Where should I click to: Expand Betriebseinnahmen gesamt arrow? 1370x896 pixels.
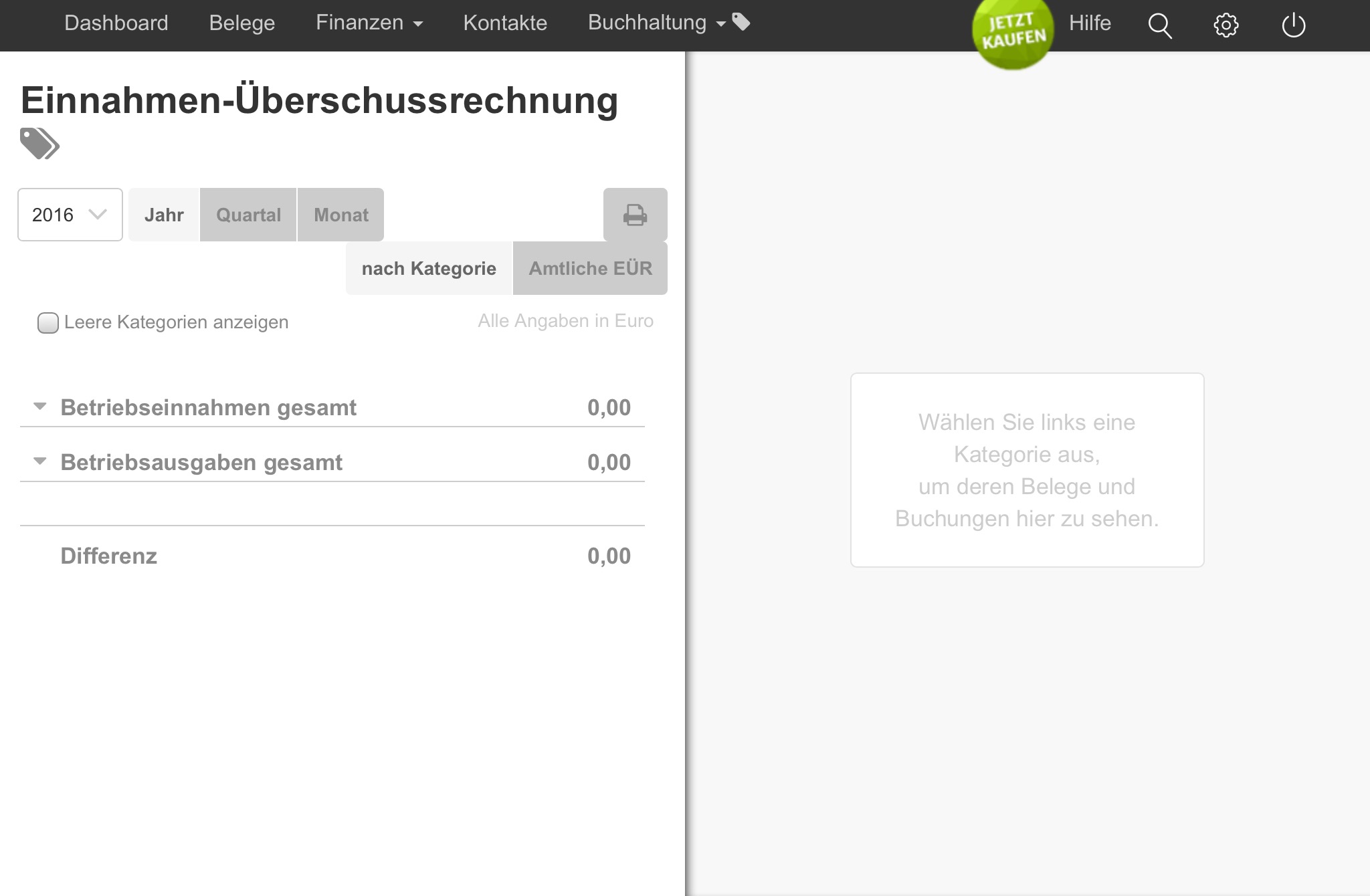coord(40,407)
